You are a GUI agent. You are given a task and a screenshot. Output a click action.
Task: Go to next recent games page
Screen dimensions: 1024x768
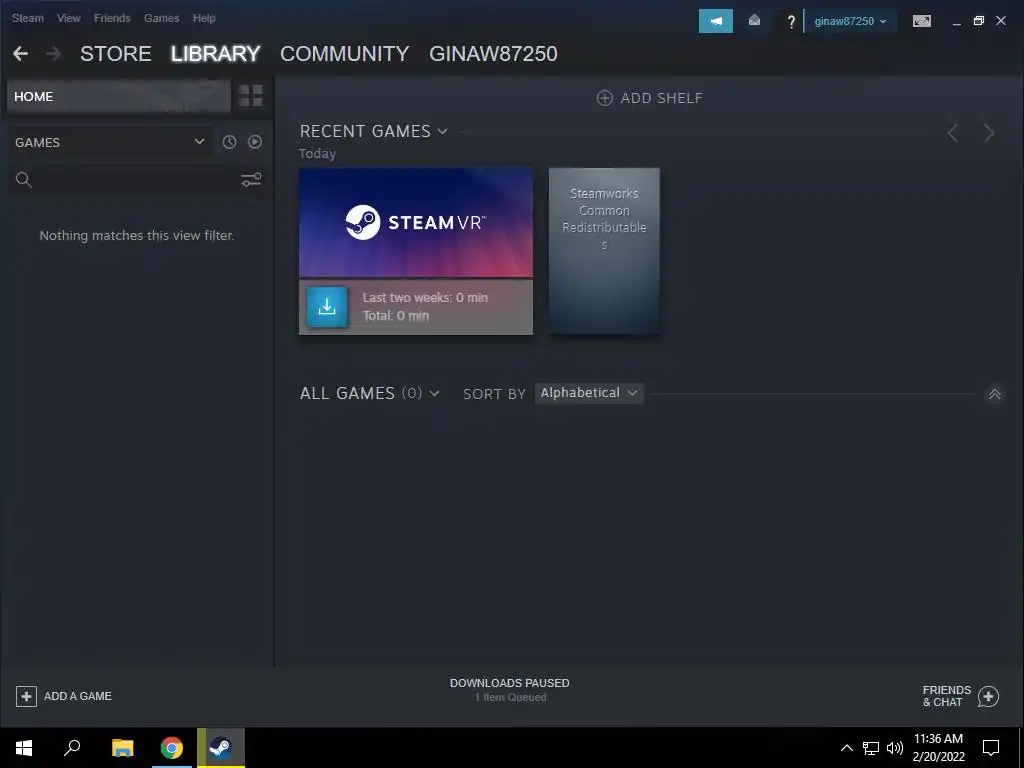coord(989,133)
